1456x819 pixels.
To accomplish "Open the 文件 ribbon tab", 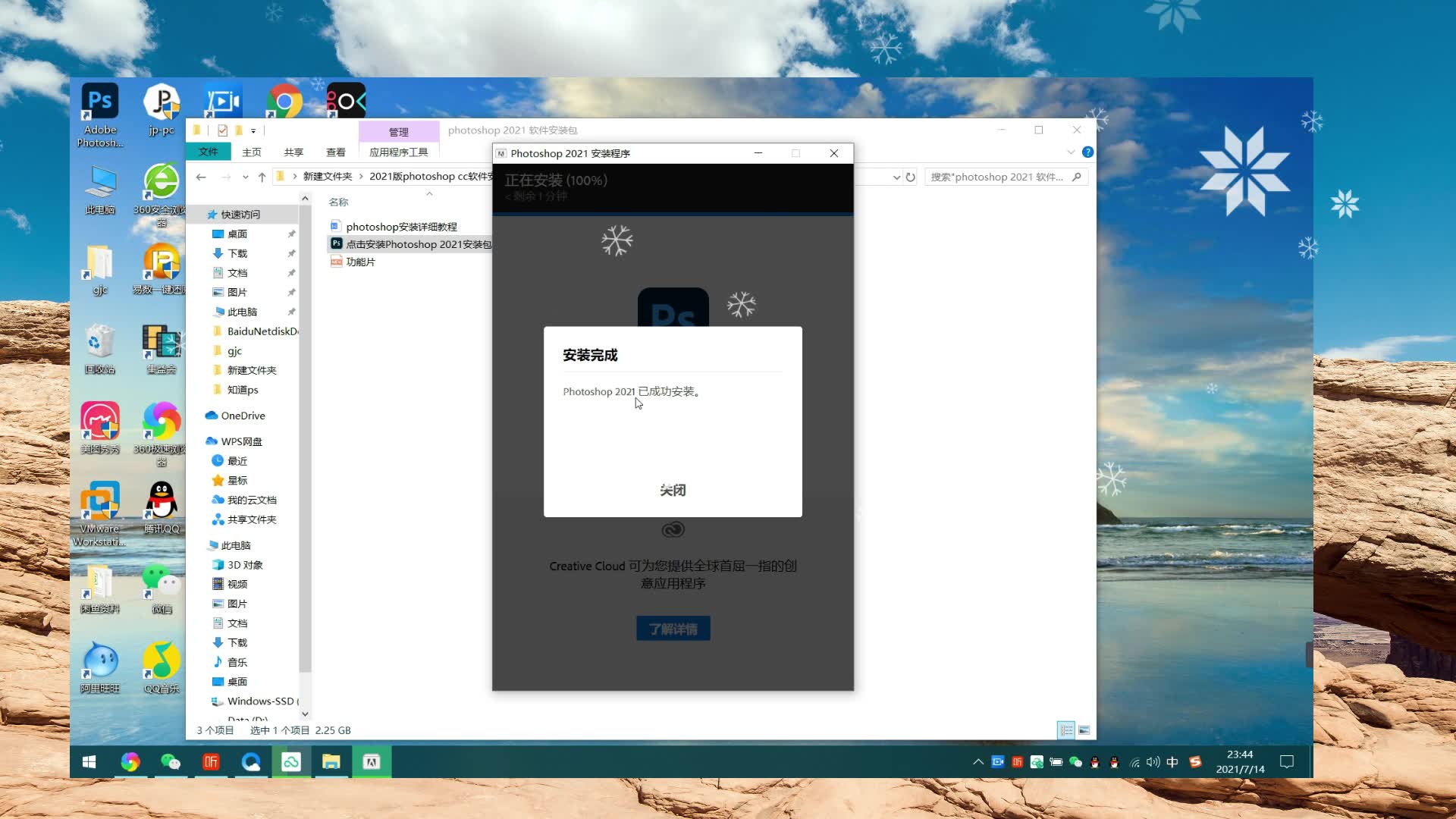I will [x=208, y=152].
